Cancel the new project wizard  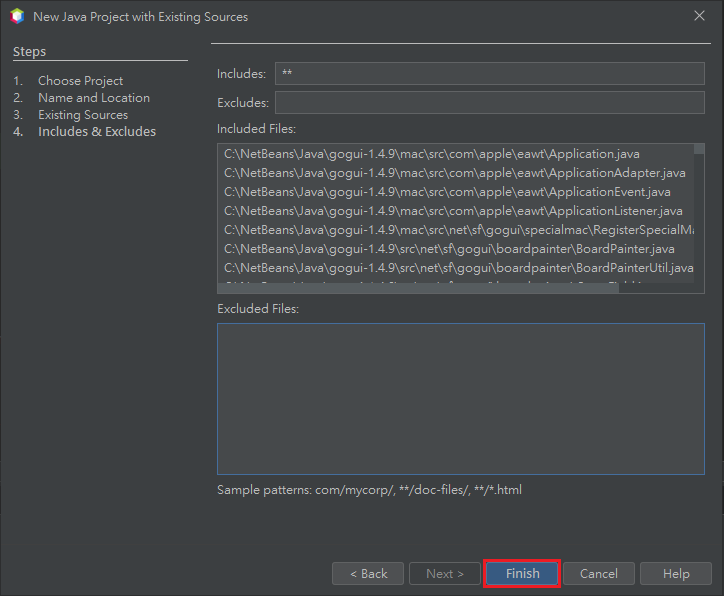(599, 573)
